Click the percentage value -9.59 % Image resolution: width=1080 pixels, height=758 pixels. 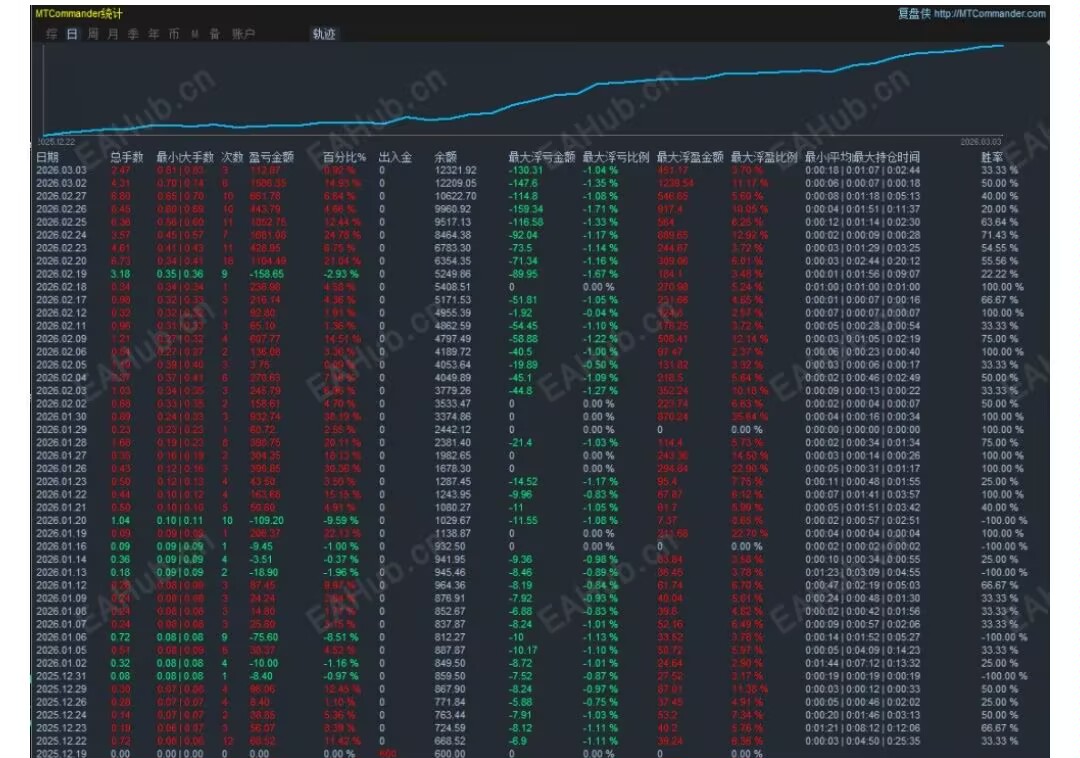pyautogui.click(x=341, y=520)
